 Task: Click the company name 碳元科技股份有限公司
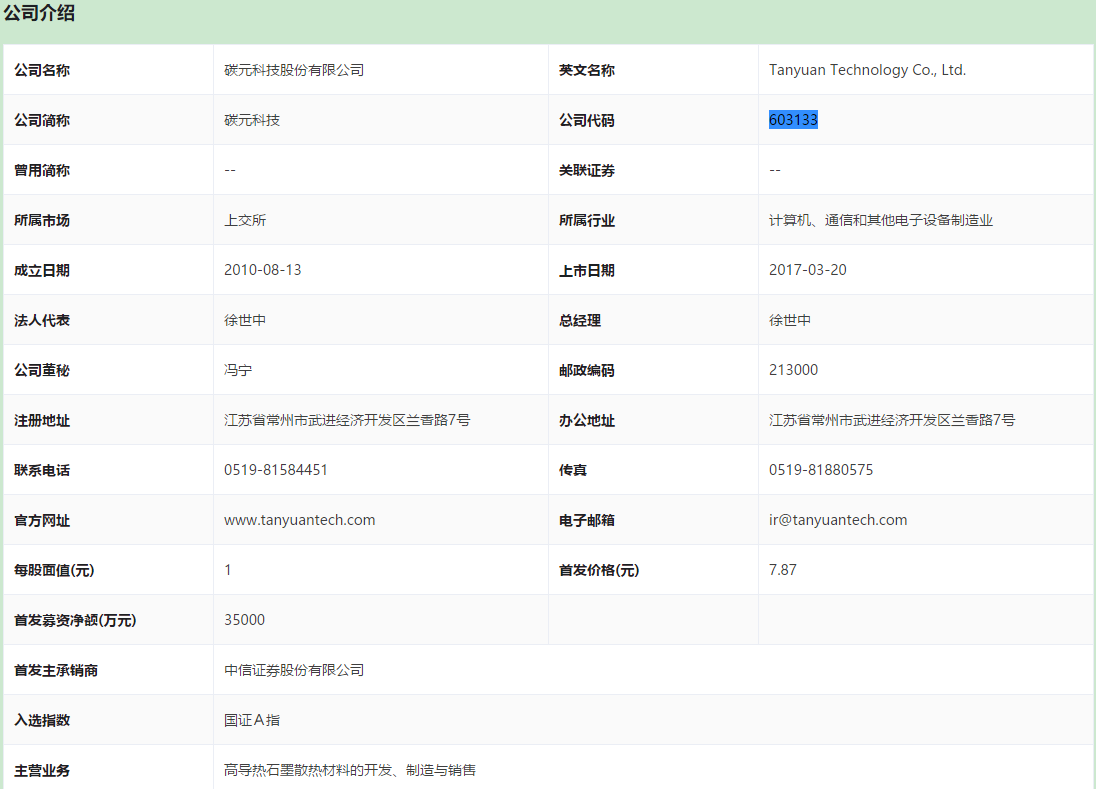(x=293, y=70)
